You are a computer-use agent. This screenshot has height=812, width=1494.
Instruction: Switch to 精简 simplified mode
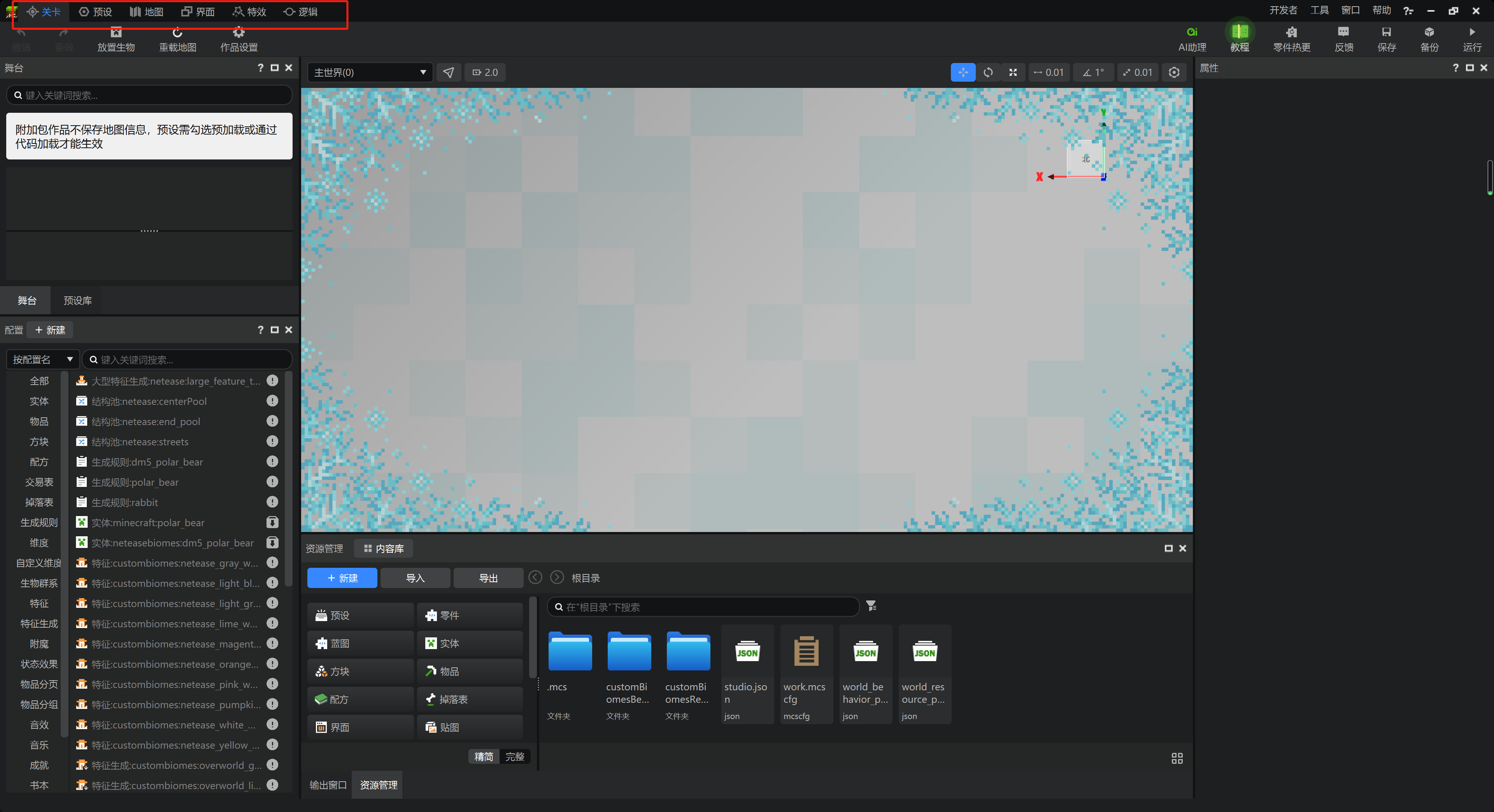click(x=484, y=756)
